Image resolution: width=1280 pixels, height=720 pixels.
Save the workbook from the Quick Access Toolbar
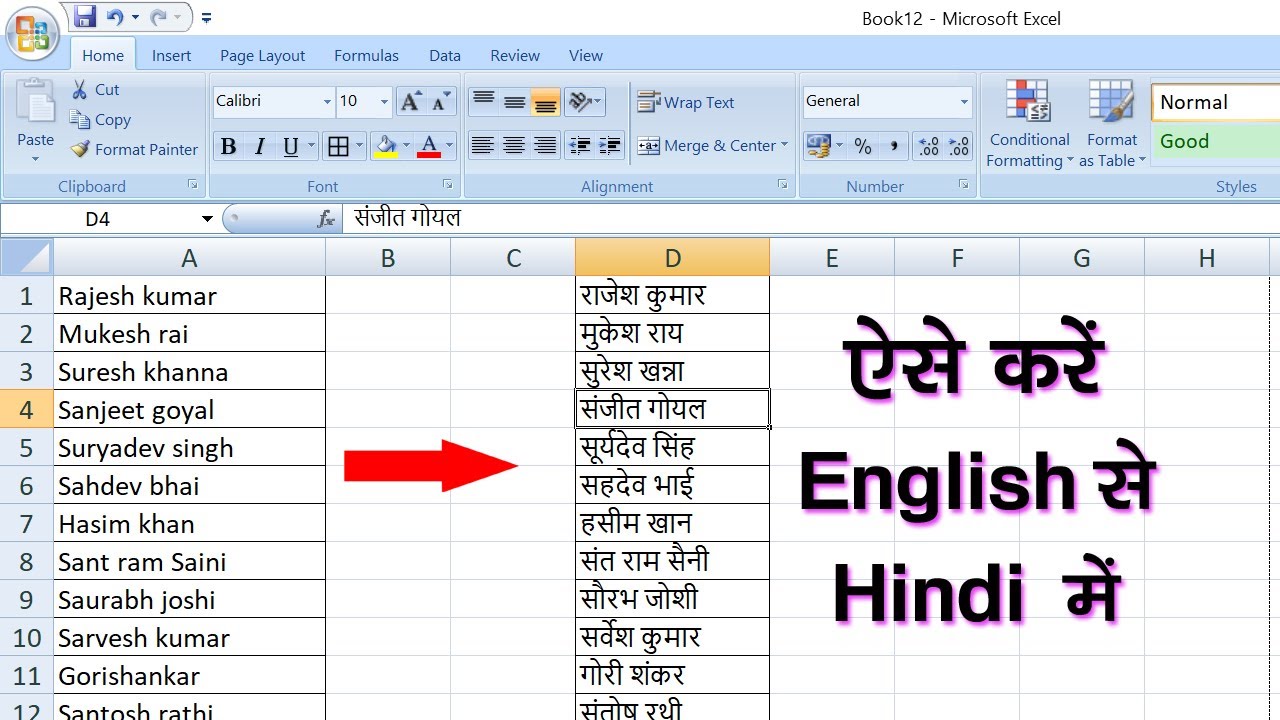click(x=85, y=17)
